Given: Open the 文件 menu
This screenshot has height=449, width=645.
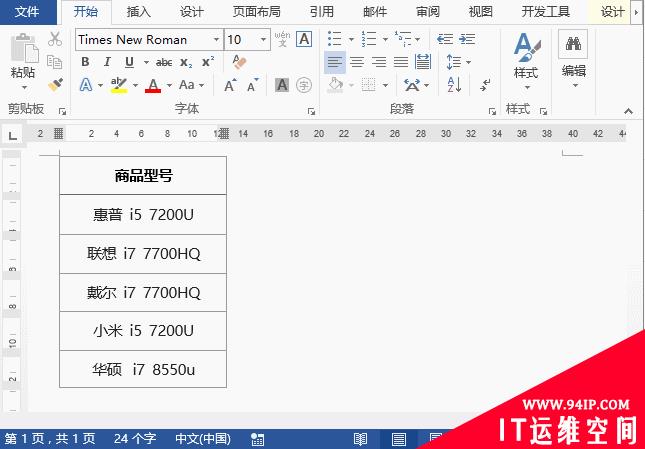Looking at the screenshot, I should pyautogui.click(x=28, y=12).
